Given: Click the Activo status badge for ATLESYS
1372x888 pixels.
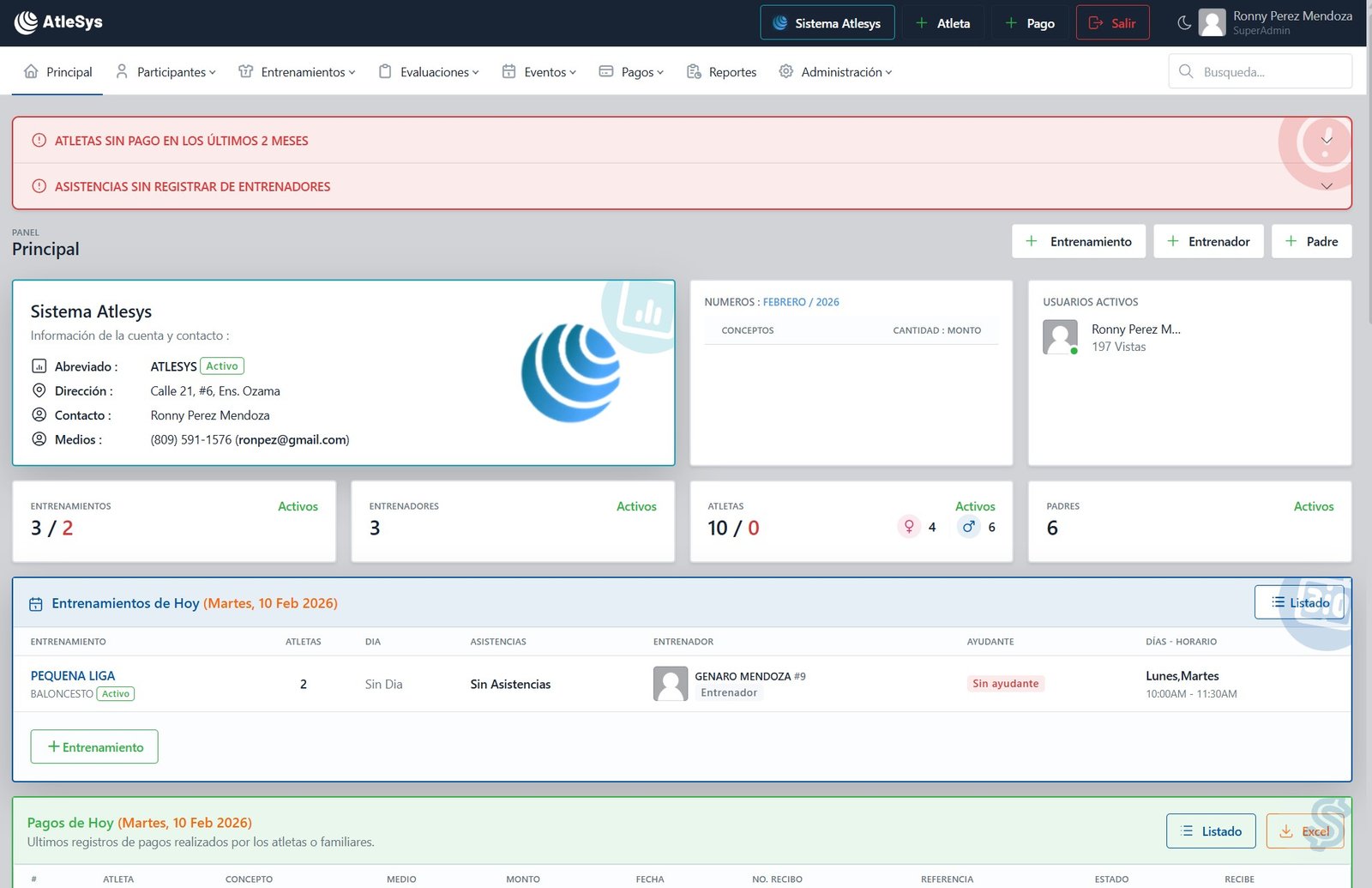Looking at the screenshot, I should pos(221,365).
